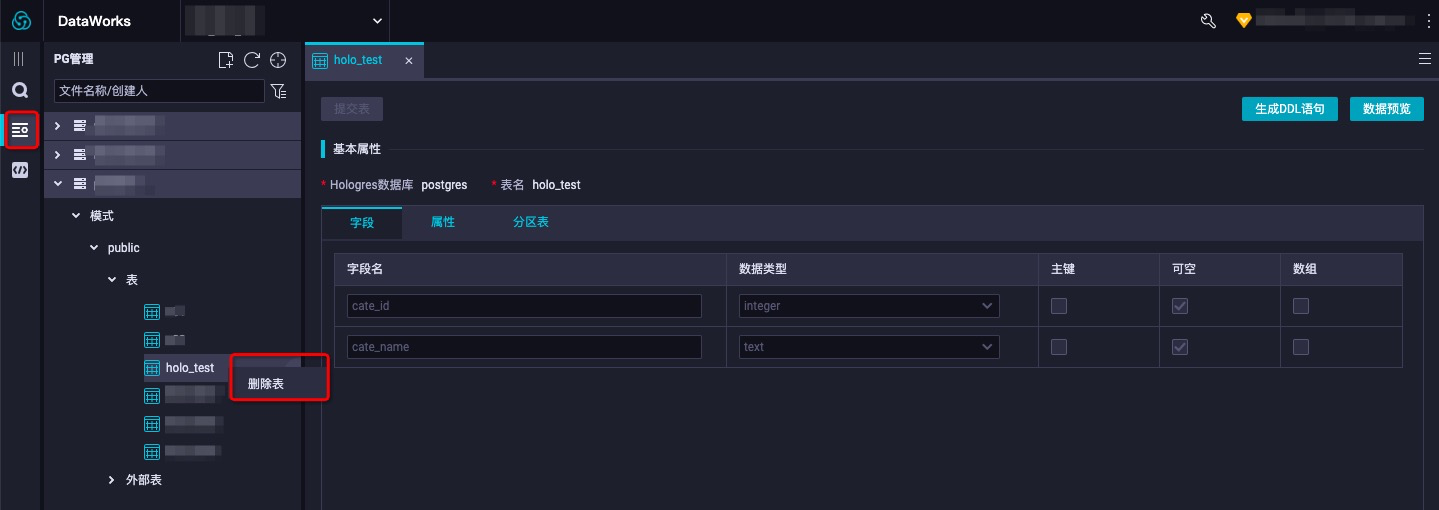Open the wrench settings icon
The height and width of the screenshot is (510, 1439).
click(1207, 21)
